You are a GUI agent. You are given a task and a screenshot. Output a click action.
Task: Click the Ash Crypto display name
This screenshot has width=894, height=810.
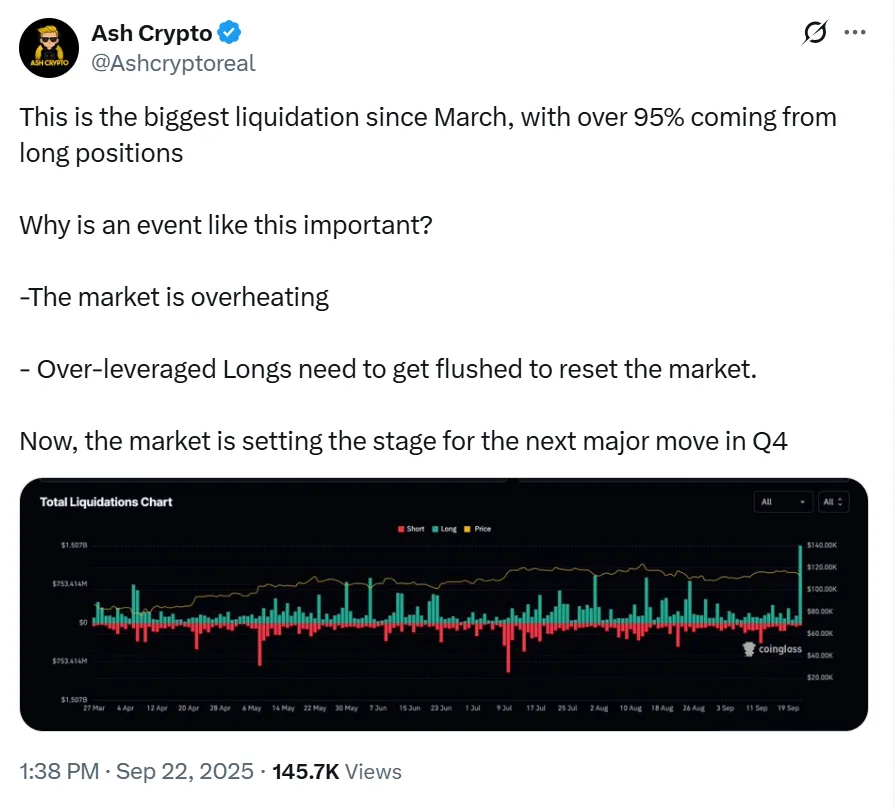(151, 33)
